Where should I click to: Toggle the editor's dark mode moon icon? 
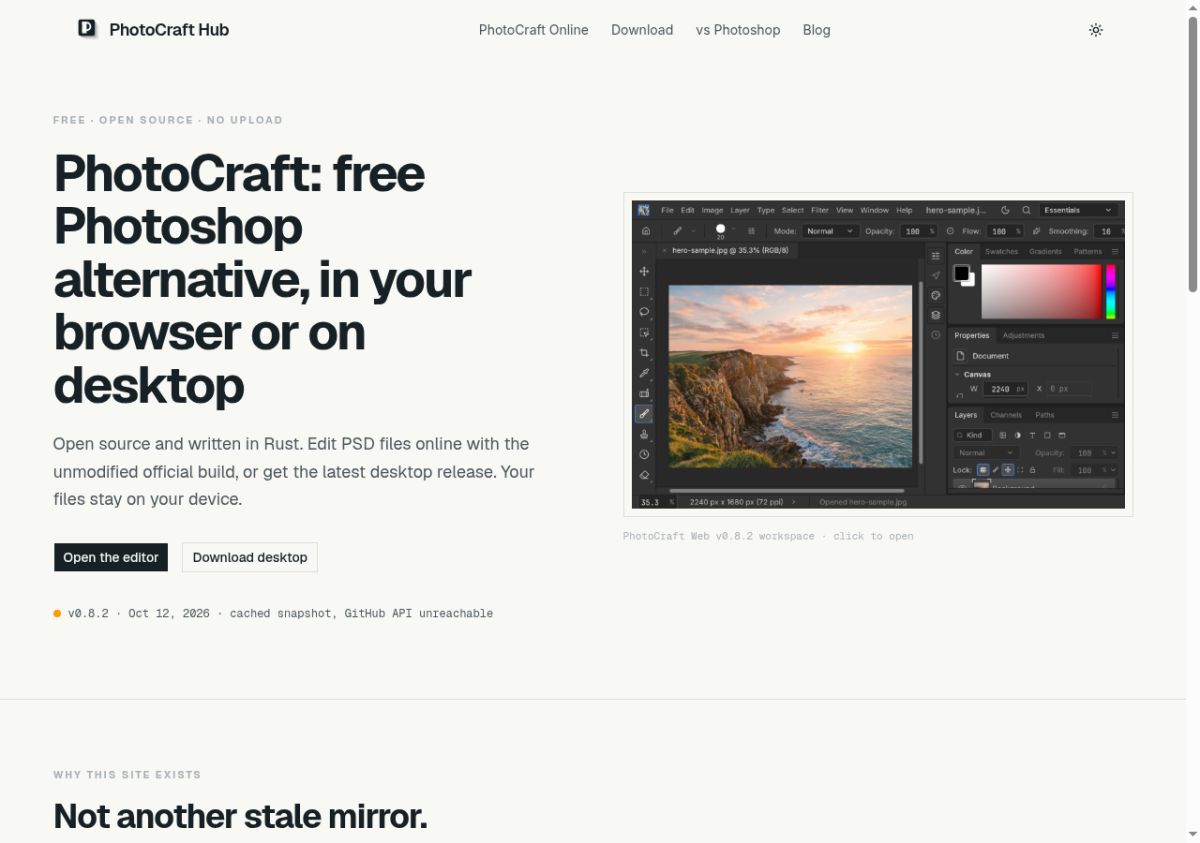click(x=1005, y=210)
